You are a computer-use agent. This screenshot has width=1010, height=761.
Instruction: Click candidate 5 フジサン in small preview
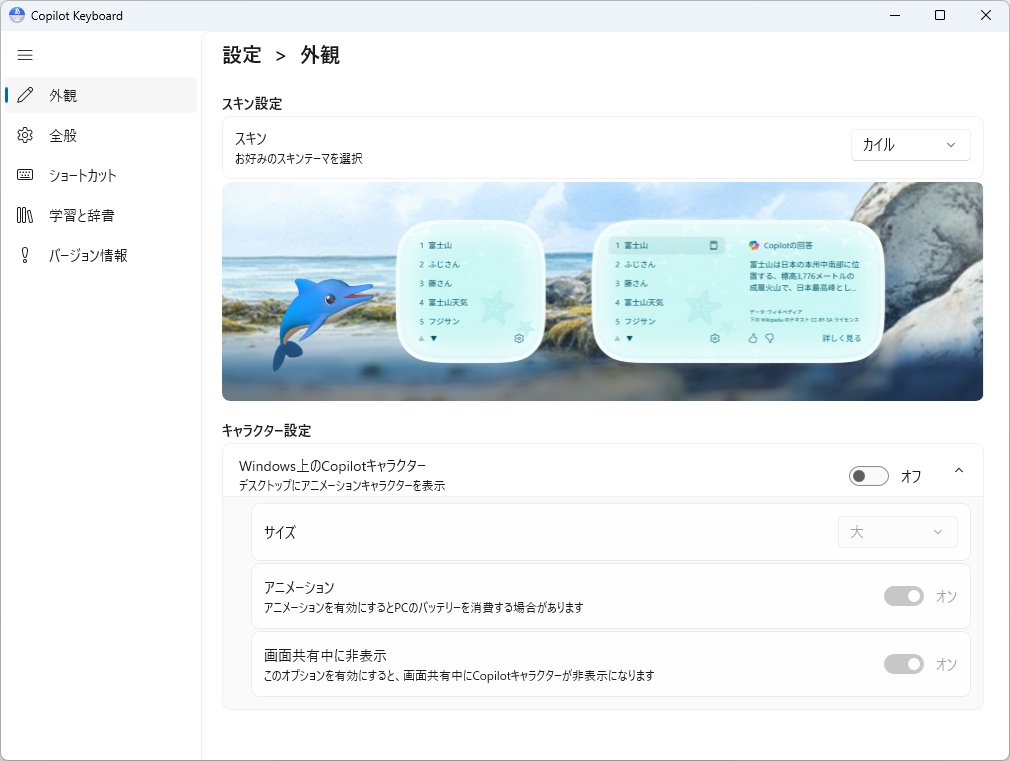point(439,321)
